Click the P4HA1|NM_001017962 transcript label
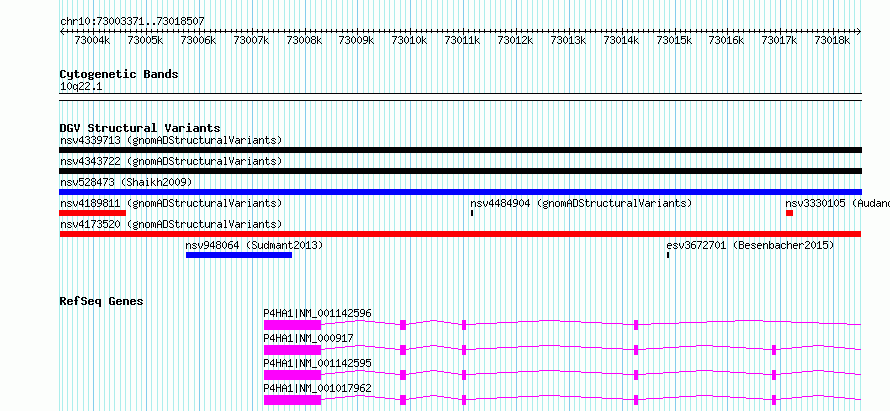 [317, 388]
